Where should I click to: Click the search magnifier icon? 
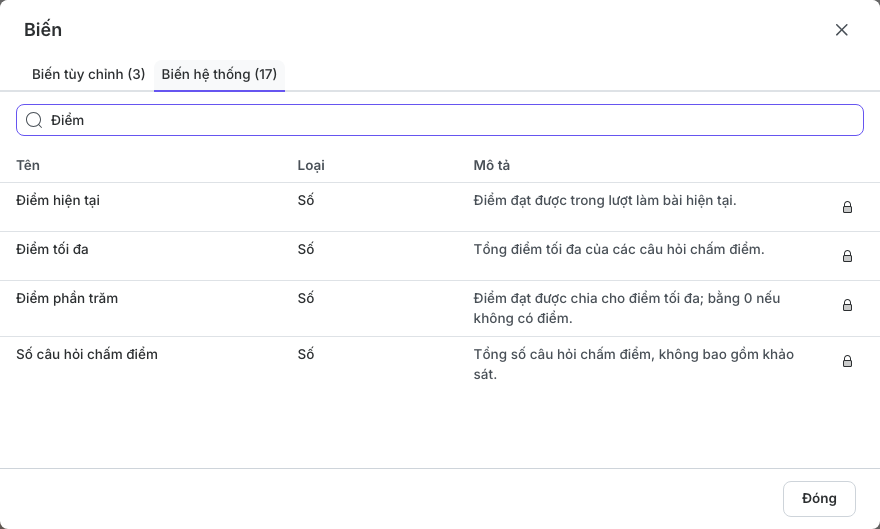coord(34,120)
